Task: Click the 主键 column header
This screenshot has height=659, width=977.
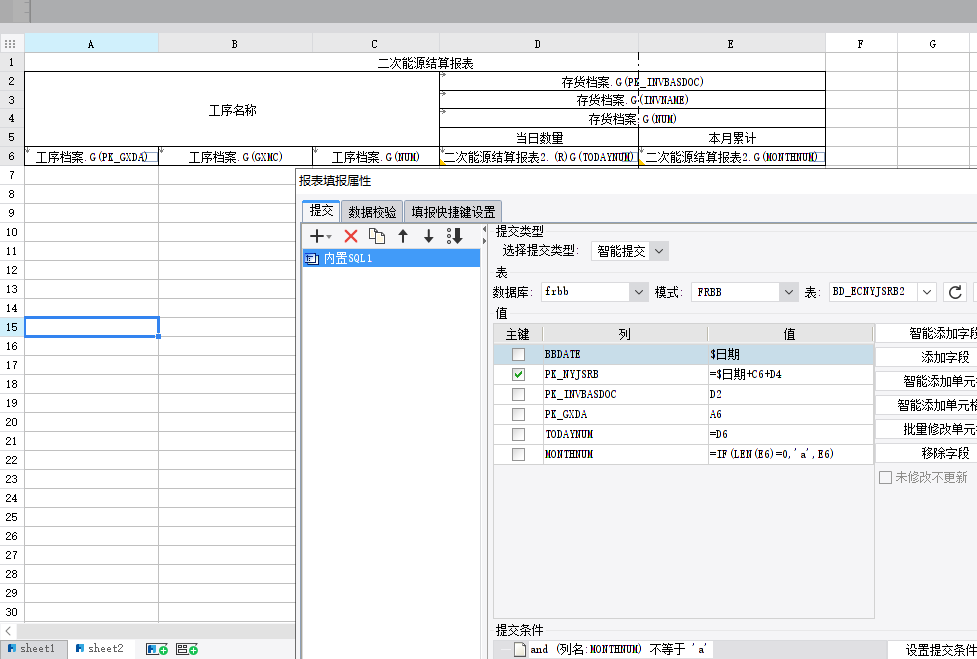Action: [518, 334]
